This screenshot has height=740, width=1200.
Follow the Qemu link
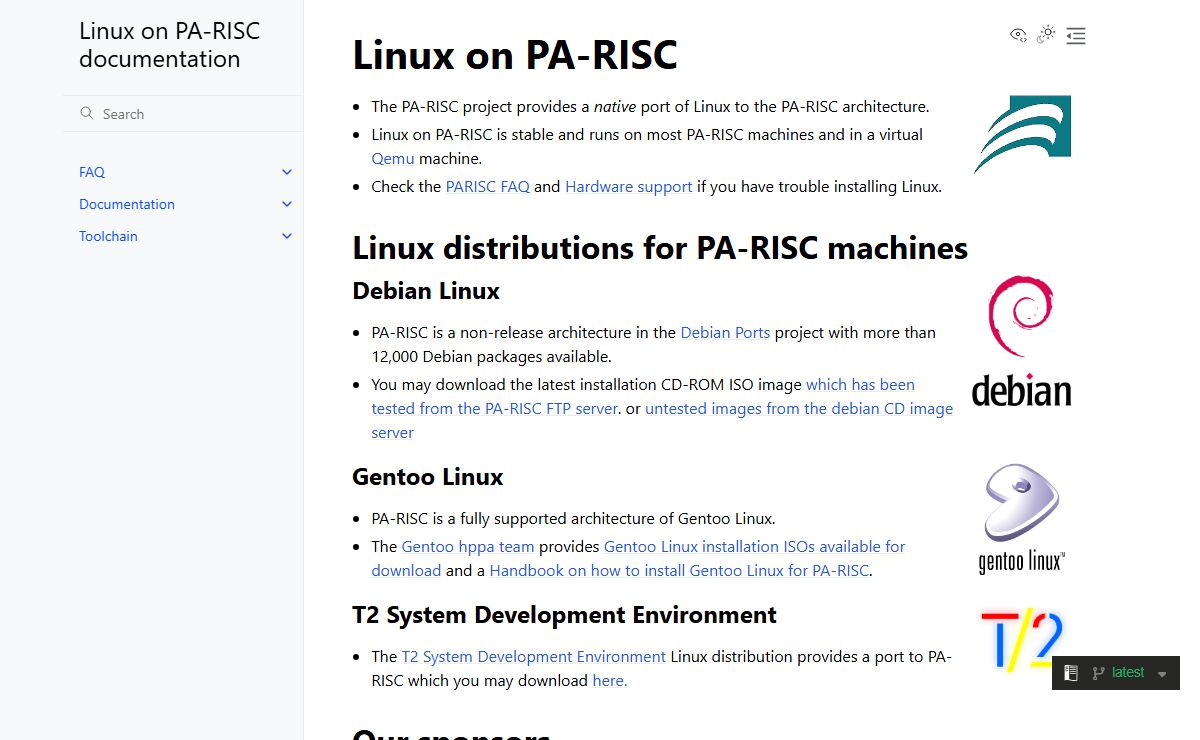(393, 158)
